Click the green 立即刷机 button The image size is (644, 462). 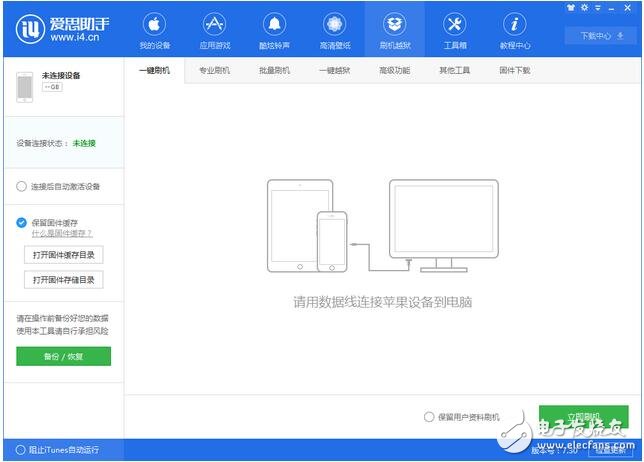(584, 417)
